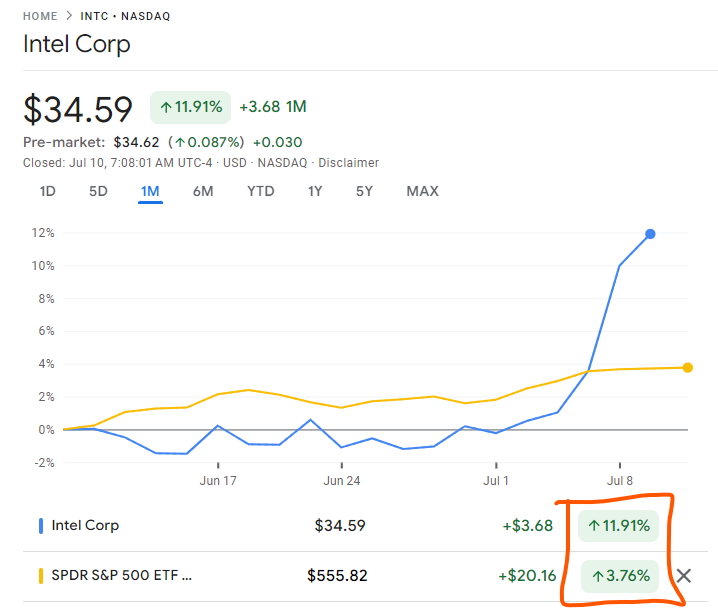Click the Jul 1 axis label
This screenshot has width=718, height=613.
pos(496,481)
